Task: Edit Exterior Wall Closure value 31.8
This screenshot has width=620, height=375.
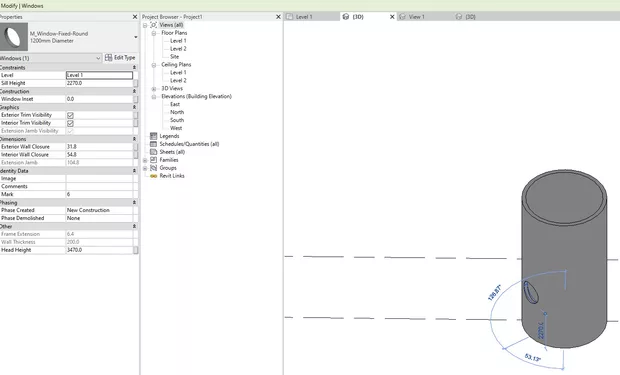Action: 99,147
